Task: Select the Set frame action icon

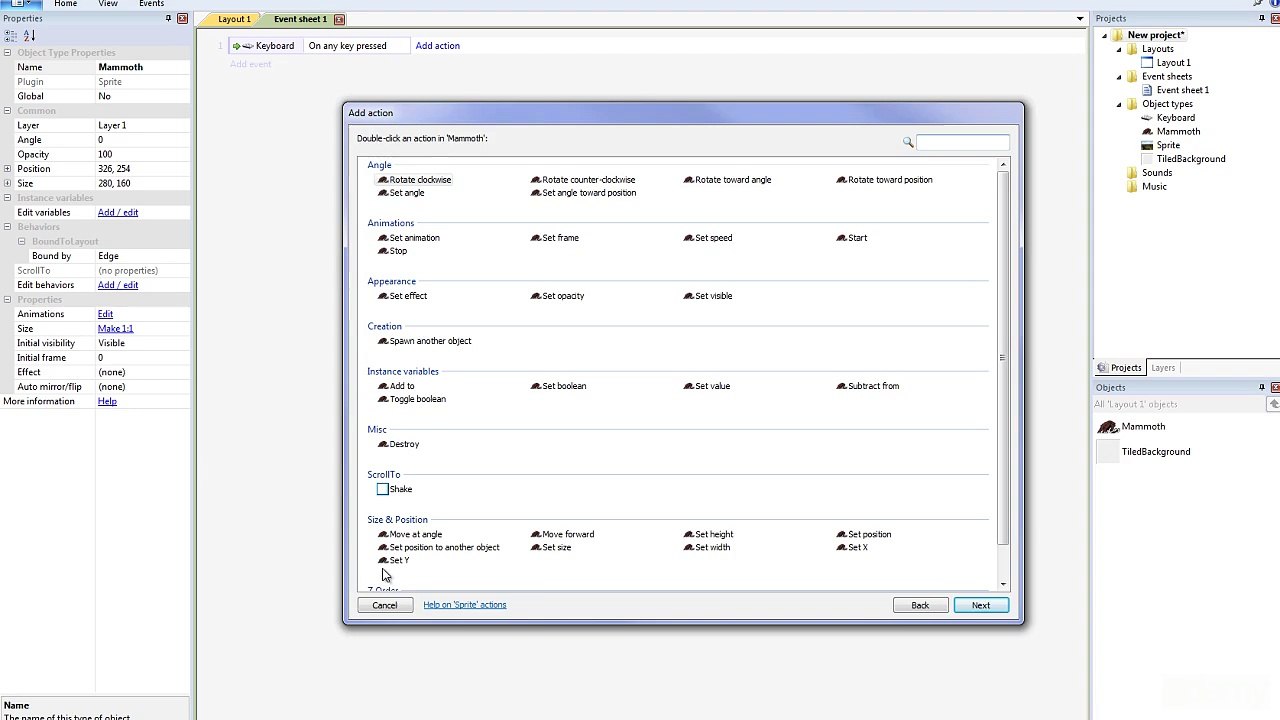Action: pyautogui.click(x=535, y=238)
